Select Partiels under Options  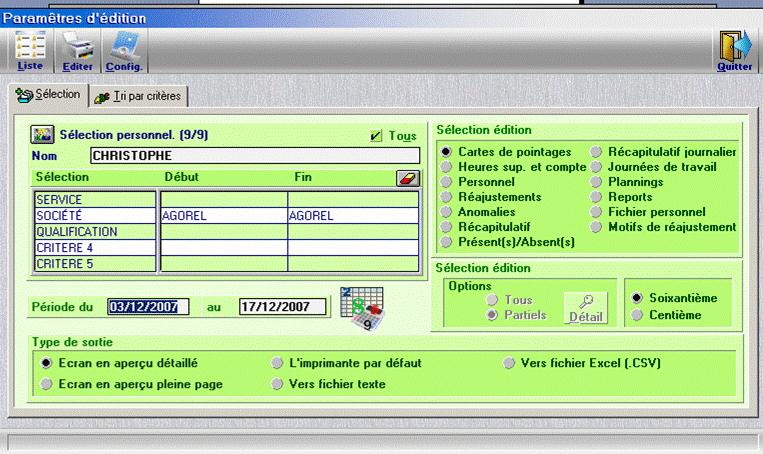(x=492, y=315)
